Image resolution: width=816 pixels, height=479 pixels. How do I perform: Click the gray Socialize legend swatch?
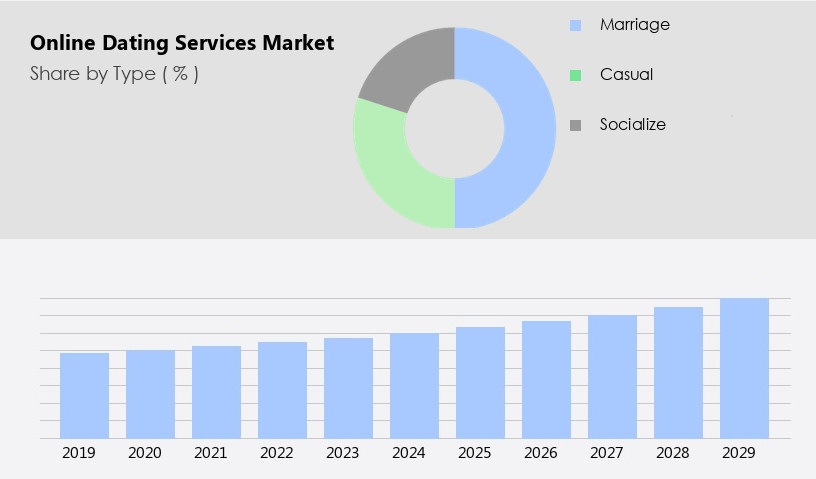click(x=575, y=125)
